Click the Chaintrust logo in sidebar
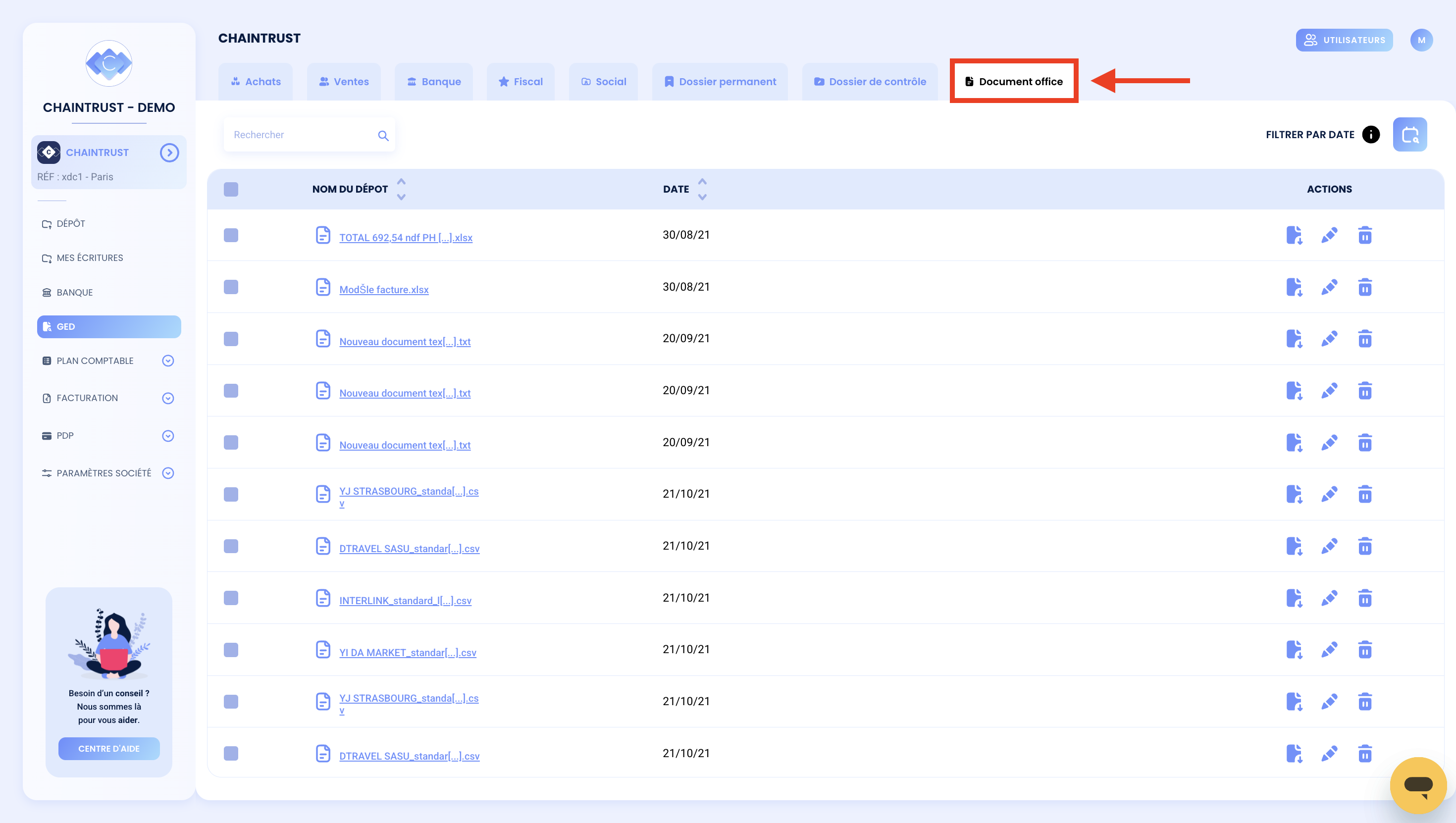 click(x=108, y=63)
